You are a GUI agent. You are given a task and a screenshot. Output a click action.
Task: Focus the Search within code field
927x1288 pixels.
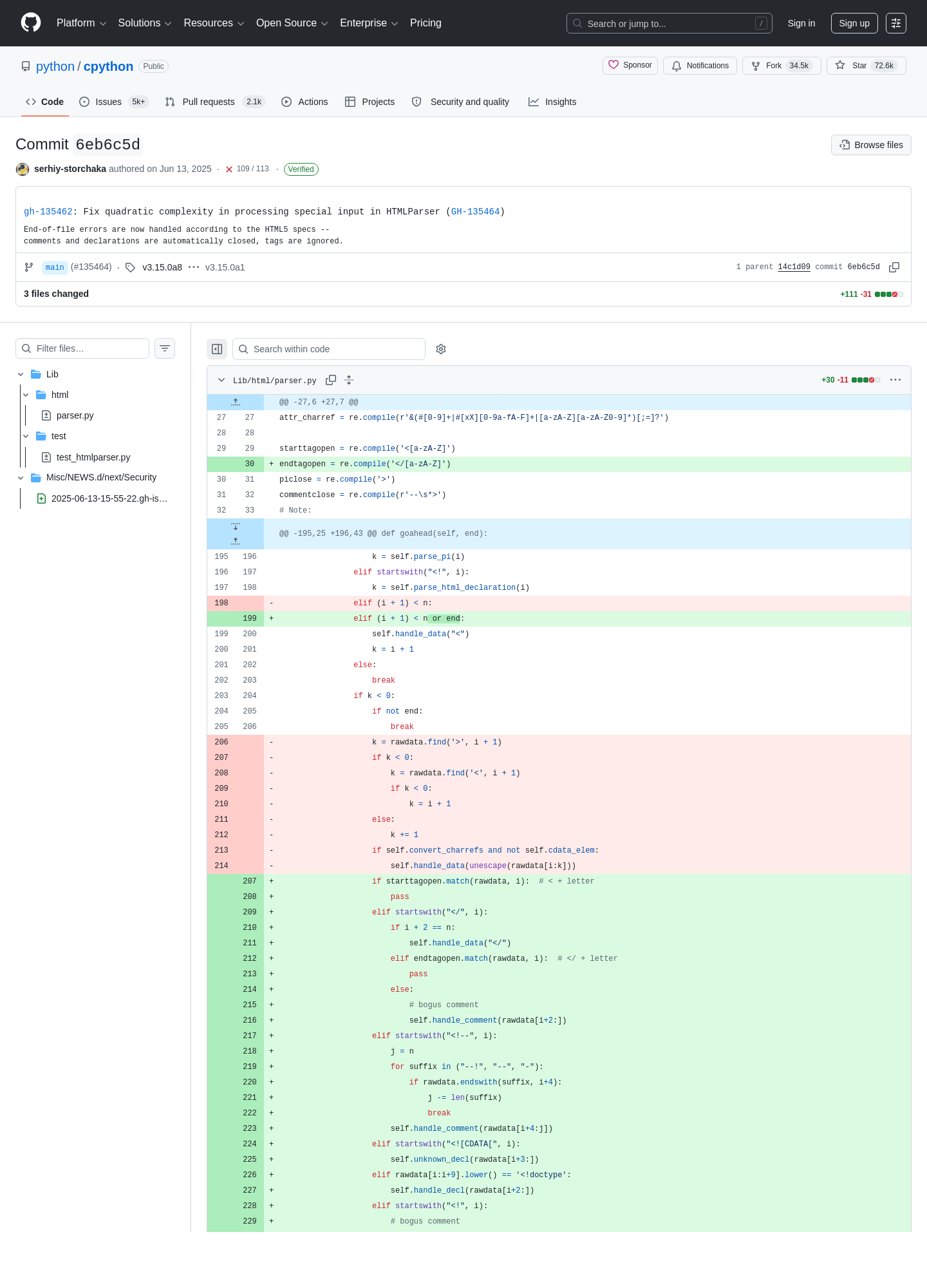(329, 349)
